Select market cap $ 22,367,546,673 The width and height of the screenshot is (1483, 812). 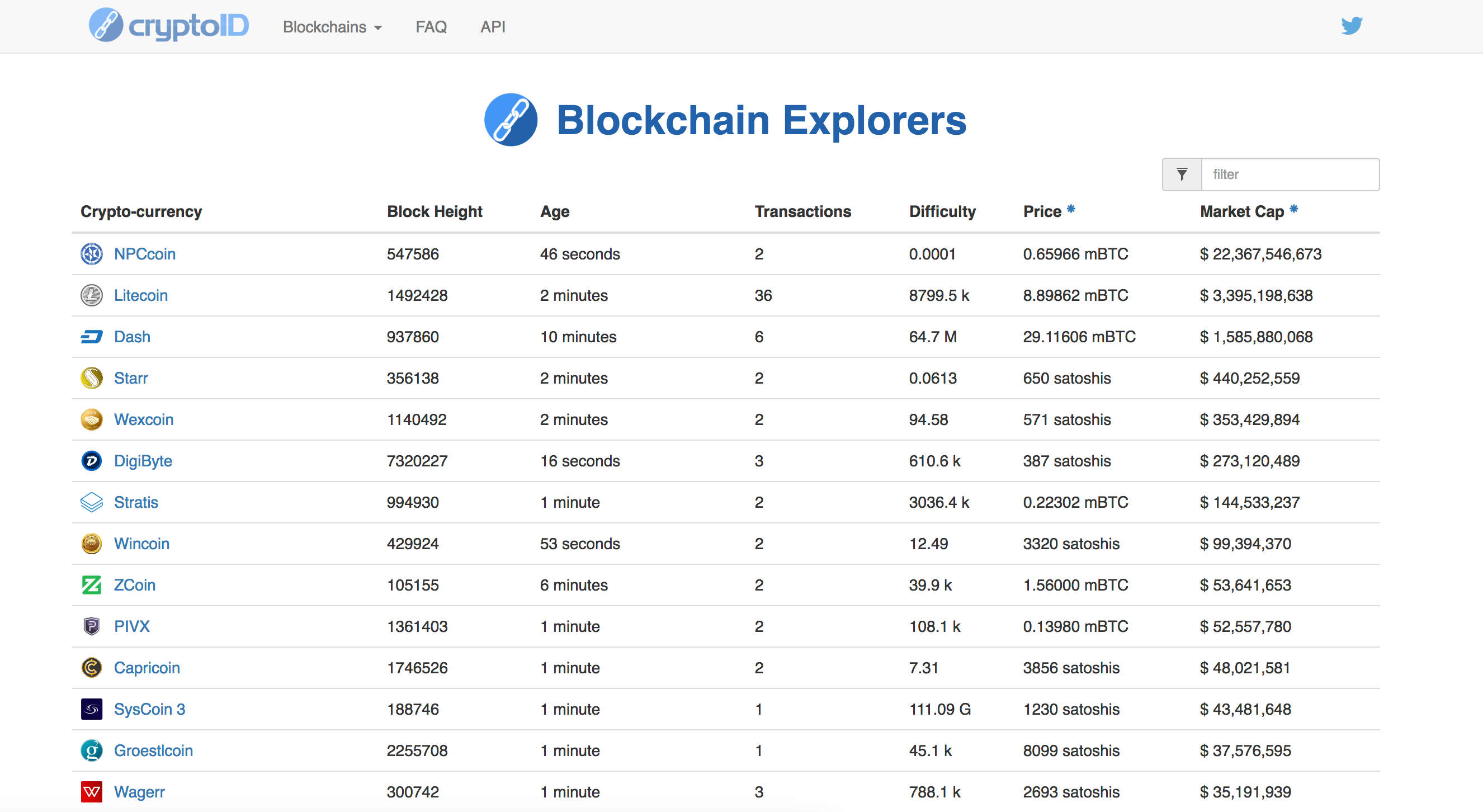[1261, 254]
